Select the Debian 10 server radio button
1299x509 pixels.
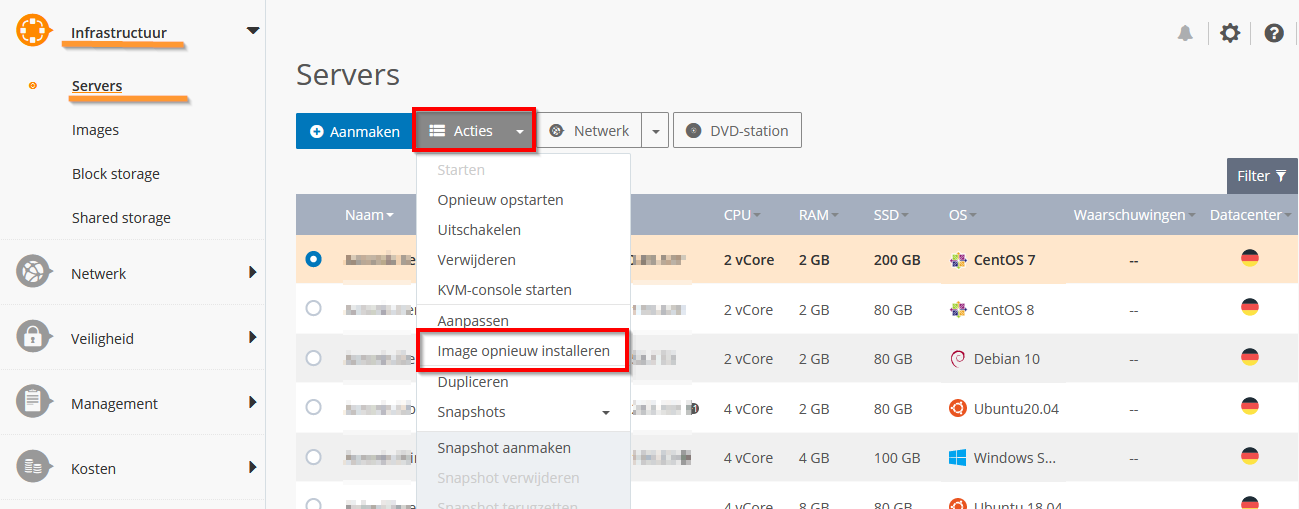pyautogui.click(x=313, y=358)
